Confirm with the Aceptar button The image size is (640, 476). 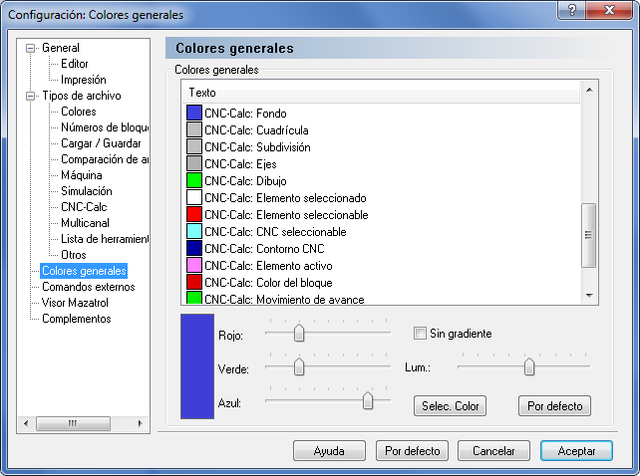576,451
